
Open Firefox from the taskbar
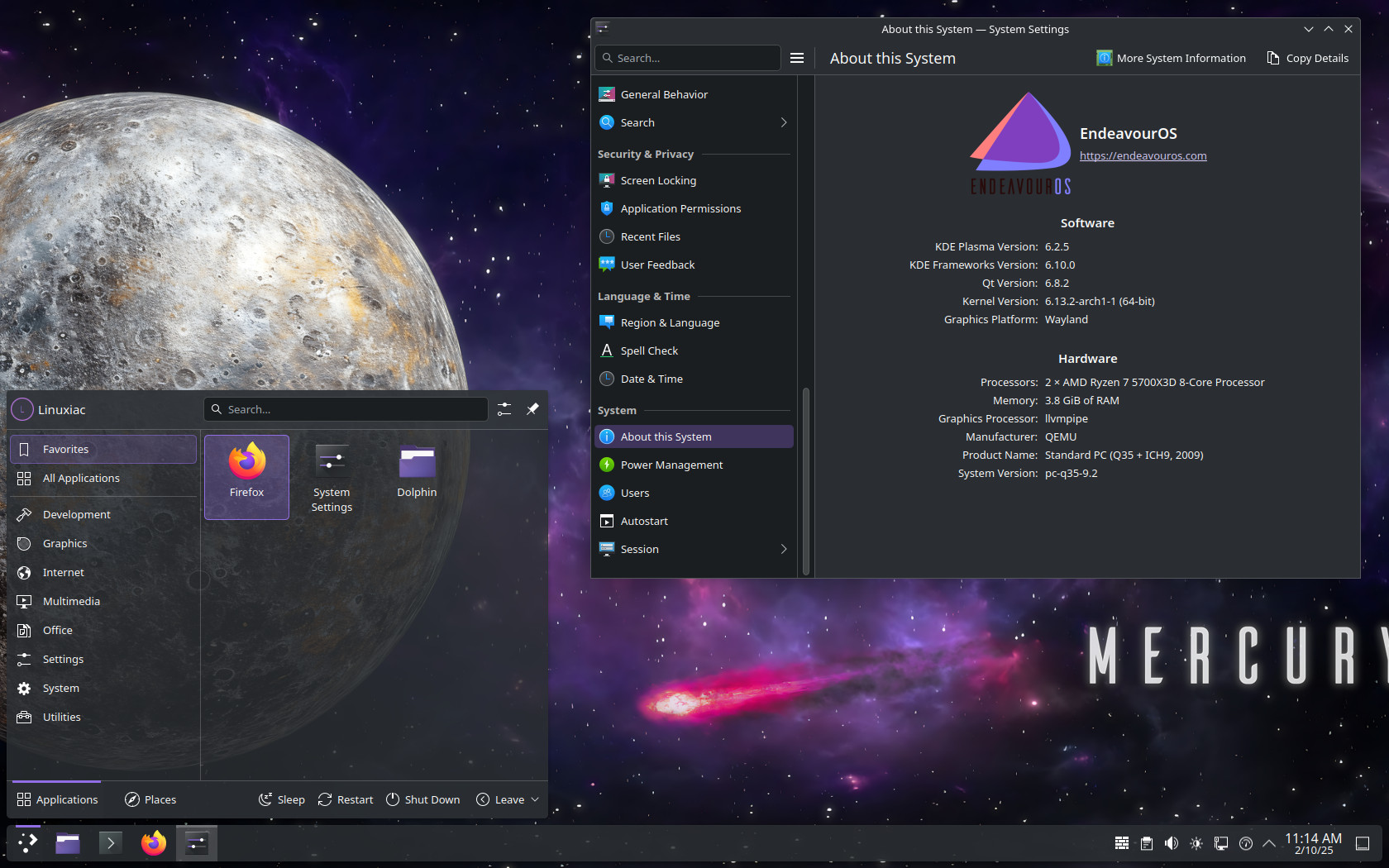[x=153, y=843]
